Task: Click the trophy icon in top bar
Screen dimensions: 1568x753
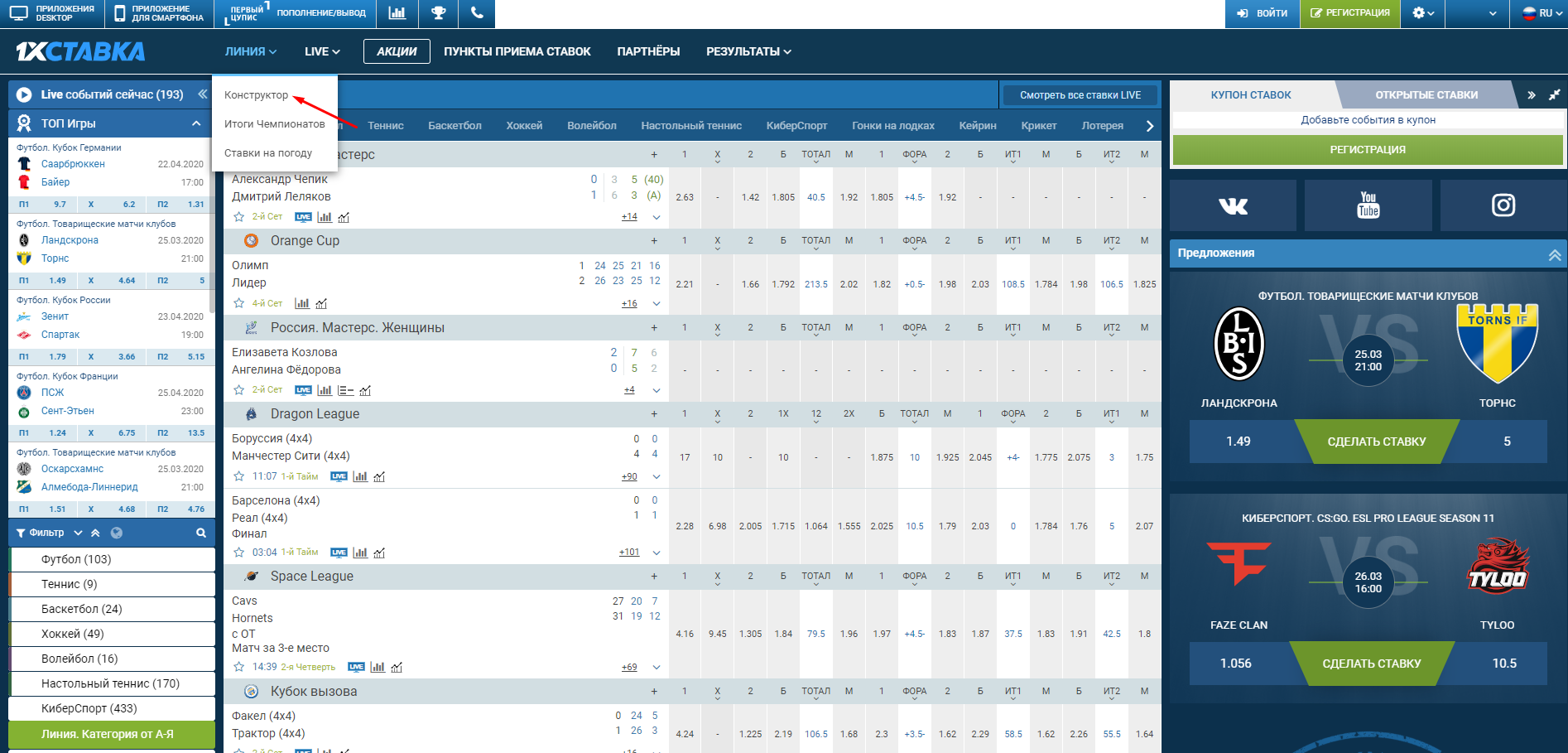Action: click(x=438, y=13)
